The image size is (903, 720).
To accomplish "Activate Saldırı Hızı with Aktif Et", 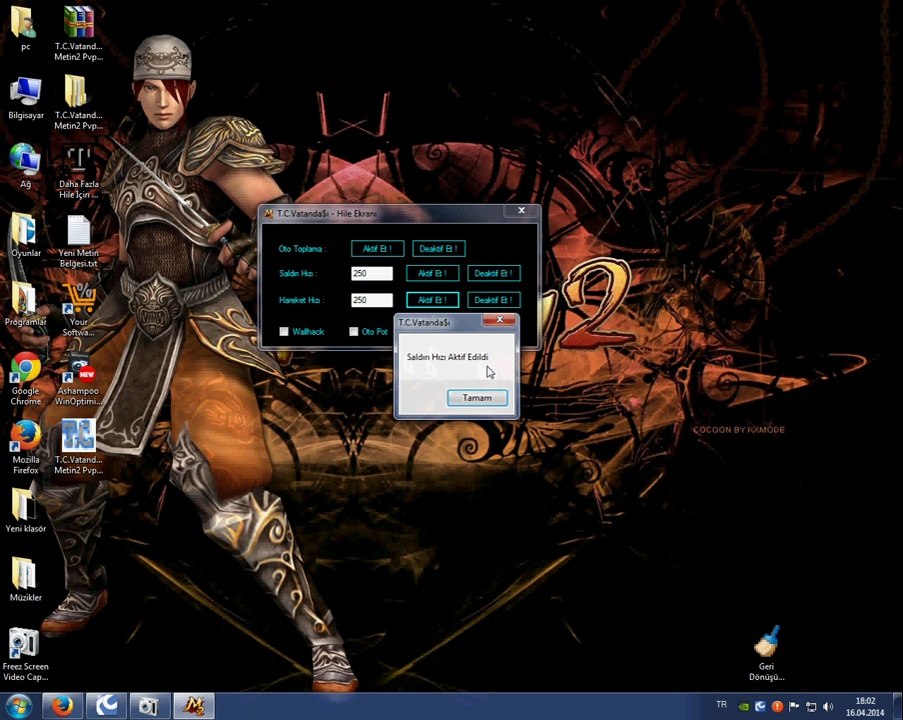I will coord(432,273).
